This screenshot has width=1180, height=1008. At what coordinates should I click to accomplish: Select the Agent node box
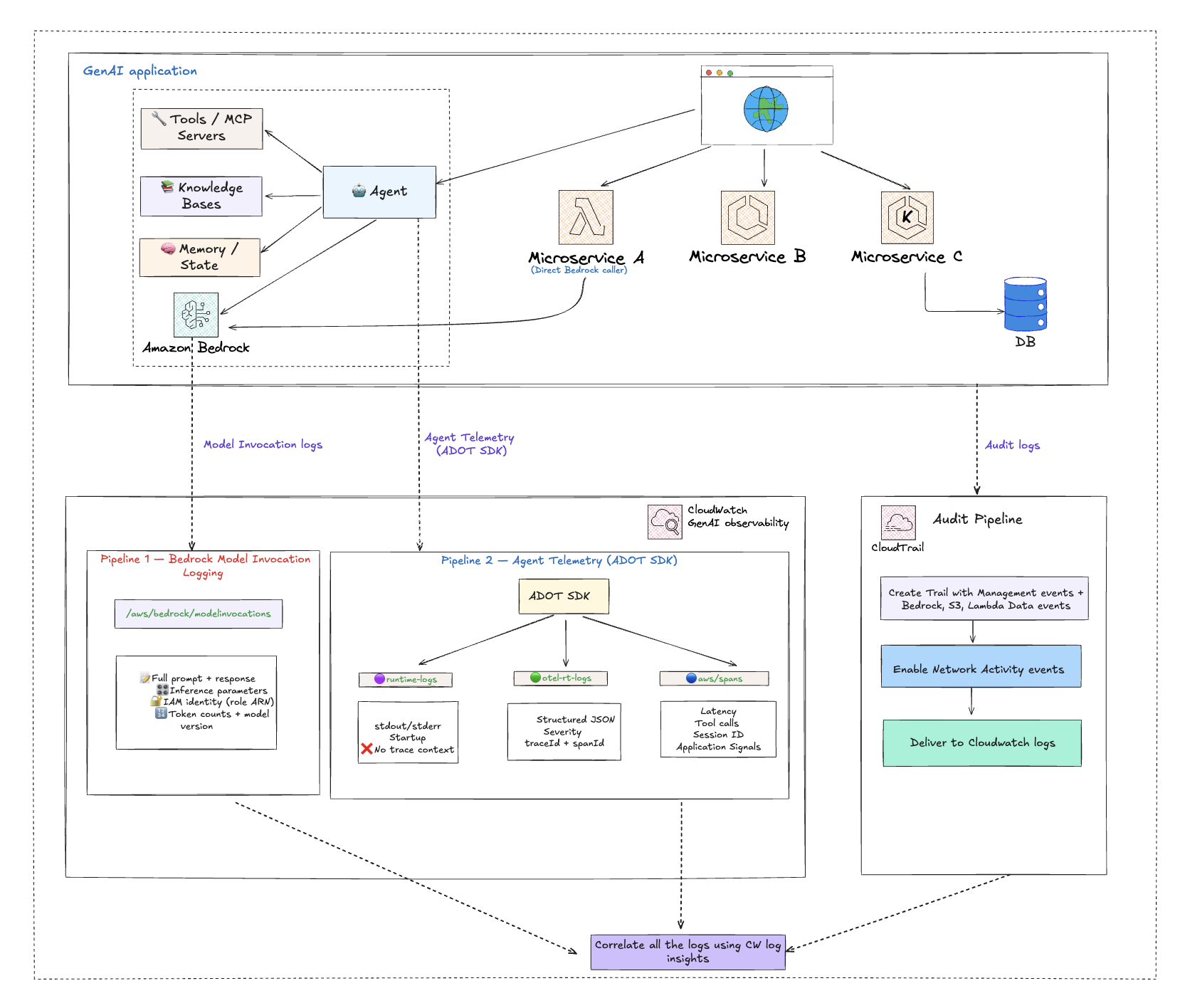pyautogui.click(x=379, y=192)
